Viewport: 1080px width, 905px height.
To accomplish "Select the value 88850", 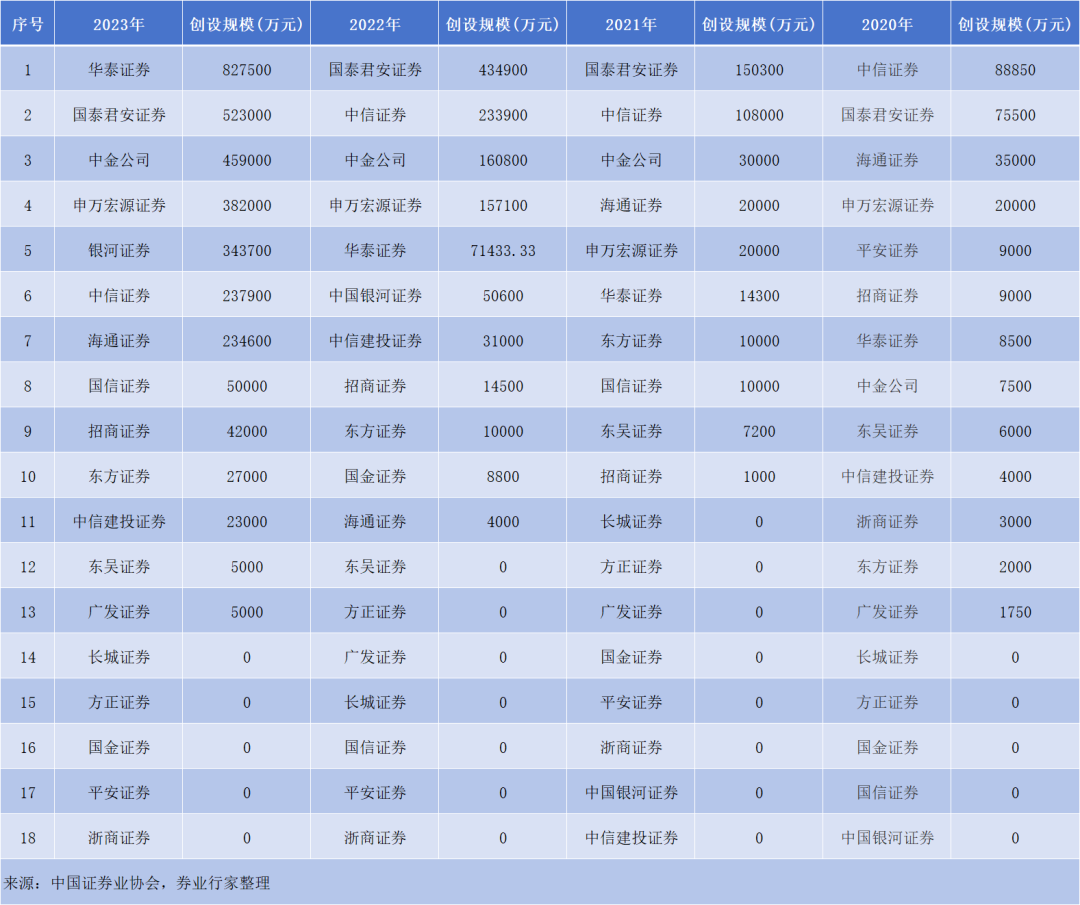I will pyautogui.click(x=1015, y=70).
